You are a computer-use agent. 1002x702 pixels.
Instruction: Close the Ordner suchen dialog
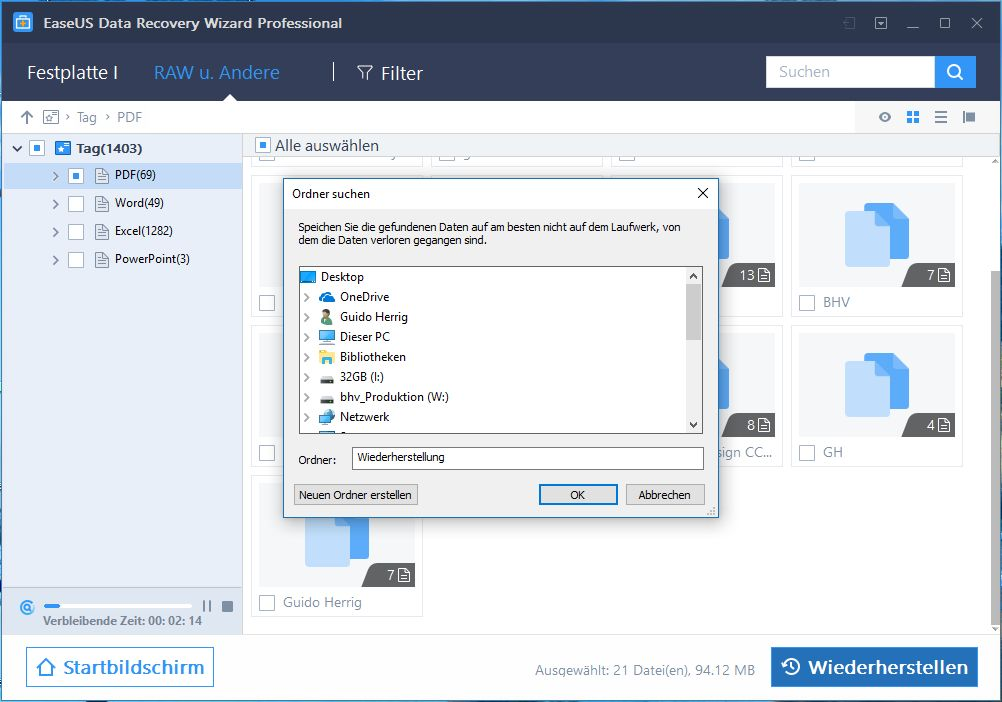pyautogui.click(x=703, y=193)
